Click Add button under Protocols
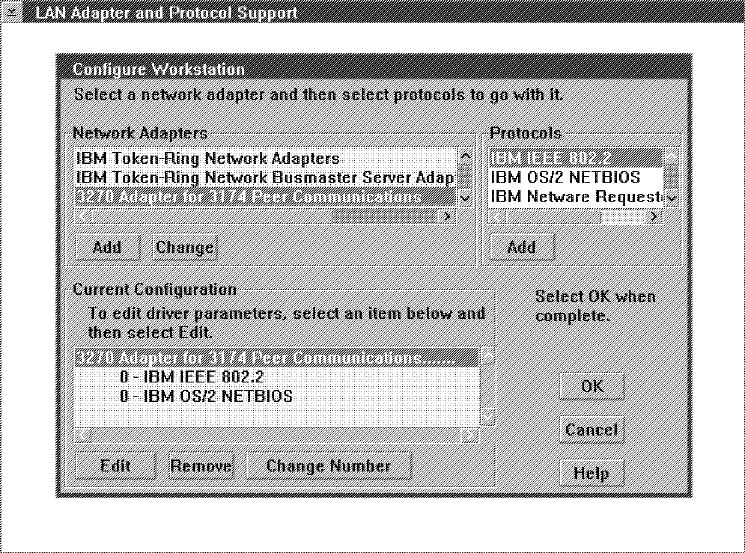 point(522,247)
